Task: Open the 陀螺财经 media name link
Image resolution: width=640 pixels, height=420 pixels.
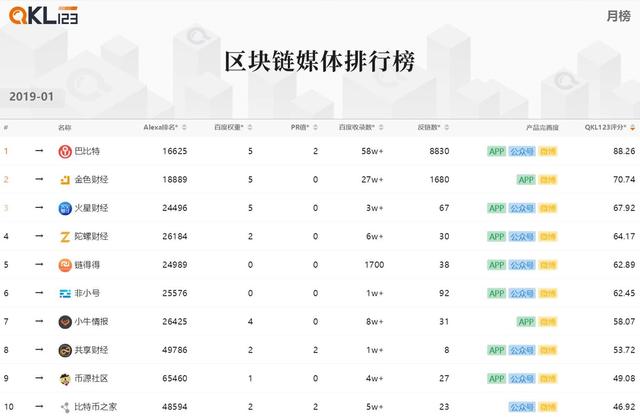Action: (91, 236)
